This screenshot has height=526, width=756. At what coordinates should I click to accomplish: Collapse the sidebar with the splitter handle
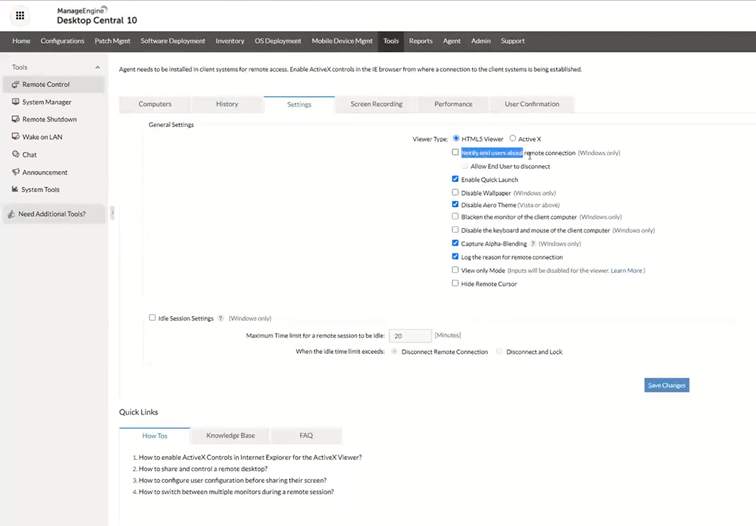[x=112, y=213]
